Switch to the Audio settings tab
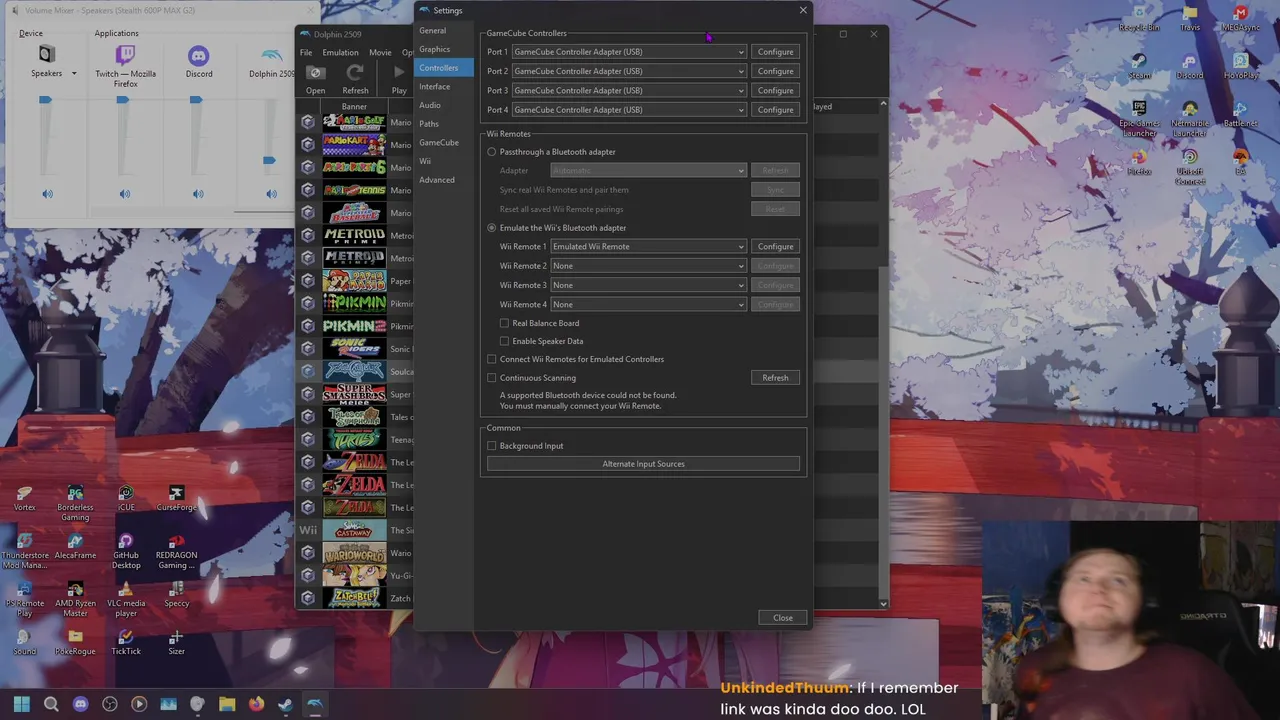 point(444,105)
